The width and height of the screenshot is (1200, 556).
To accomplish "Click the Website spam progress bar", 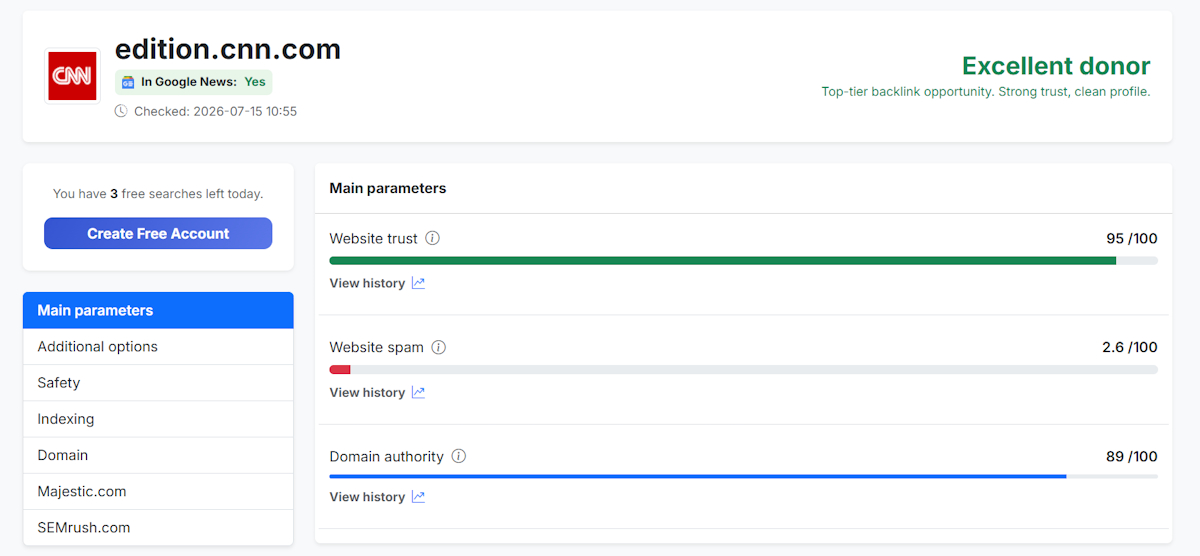I will point(744,369).
